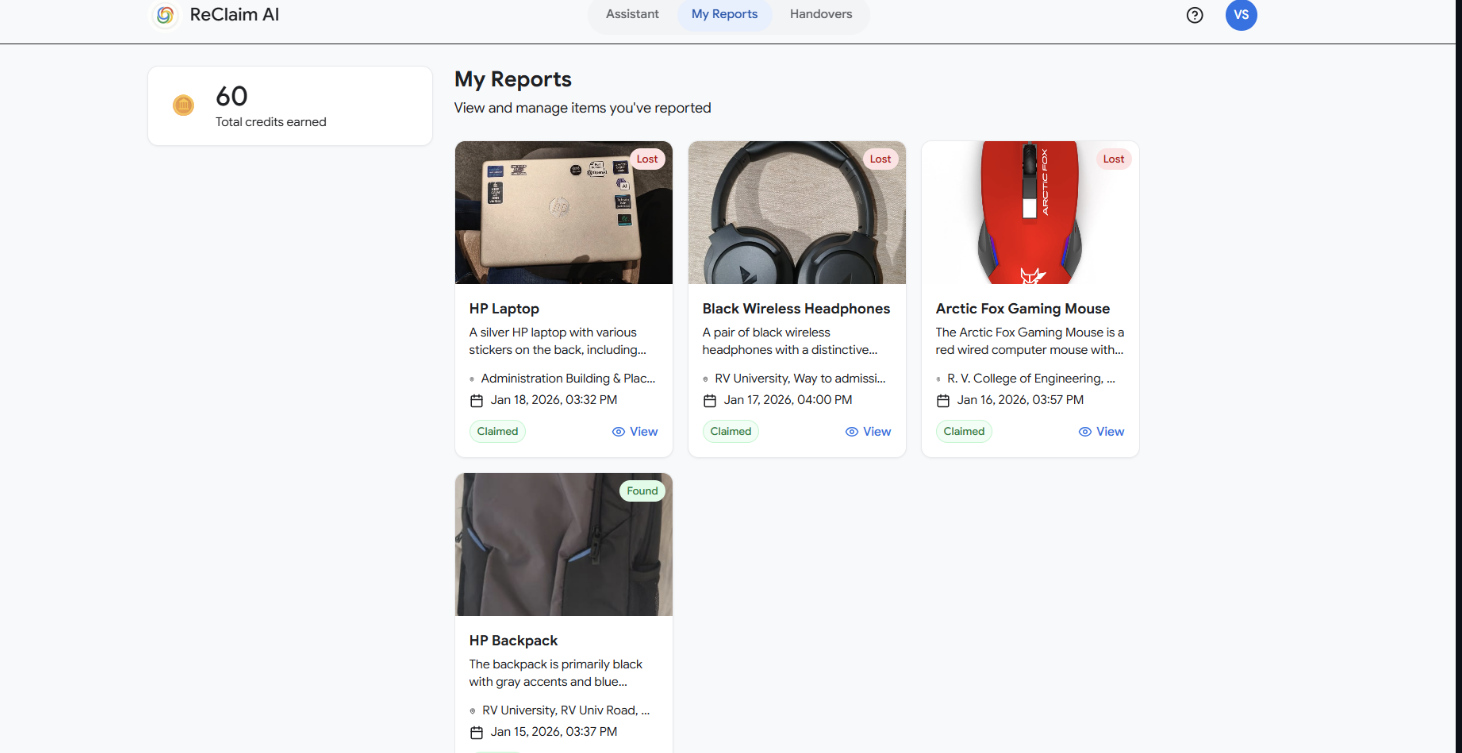1462x753 pixels.
Task: Click the Lost badge on gaming mouse card
Action: (1113, 159)
